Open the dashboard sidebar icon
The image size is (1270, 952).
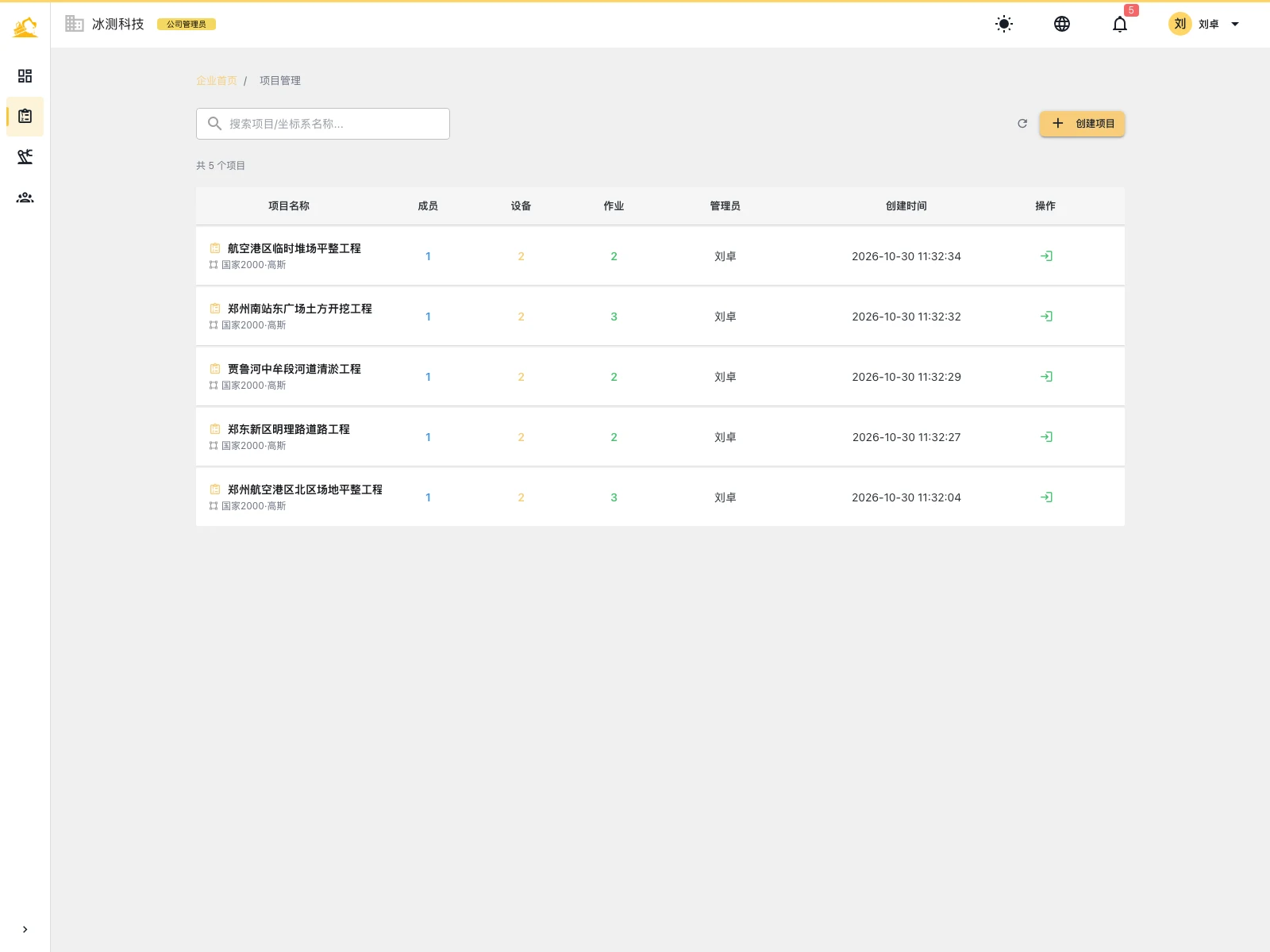click(x=25, y=76)
